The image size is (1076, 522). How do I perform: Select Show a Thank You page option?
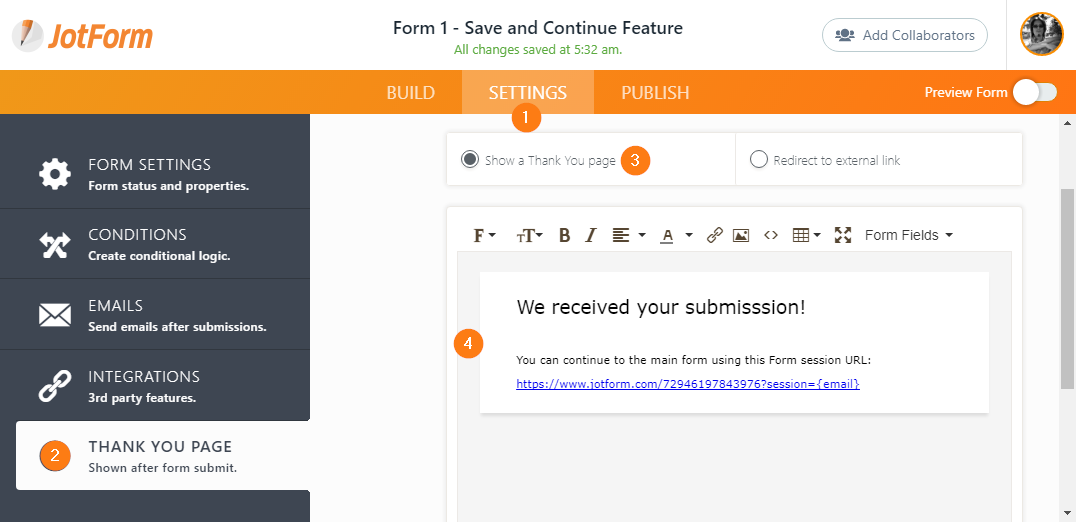coord(469,160)
